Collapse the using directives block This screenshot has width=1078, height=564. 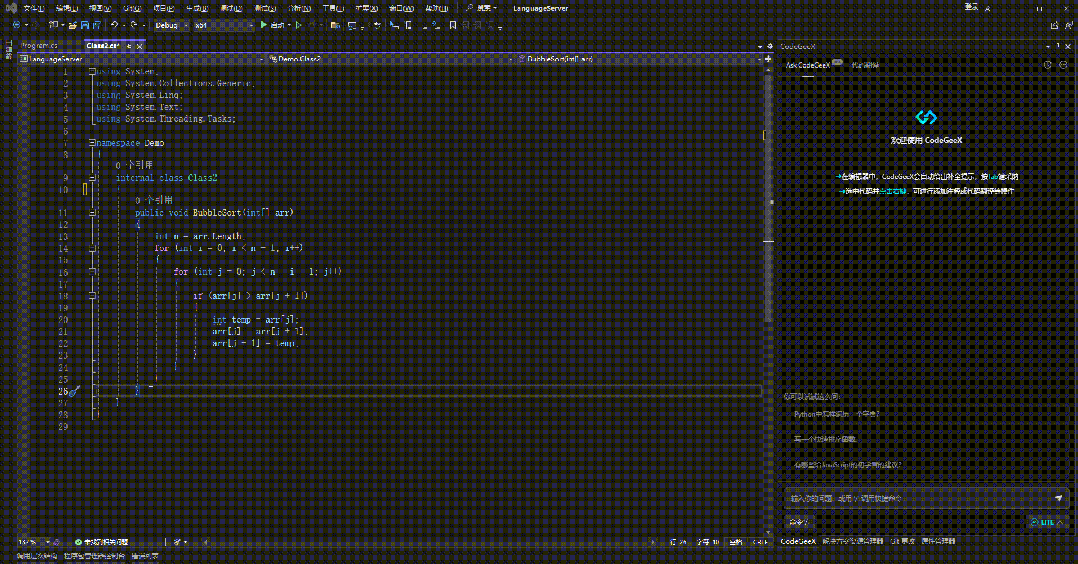click(92, 71)
